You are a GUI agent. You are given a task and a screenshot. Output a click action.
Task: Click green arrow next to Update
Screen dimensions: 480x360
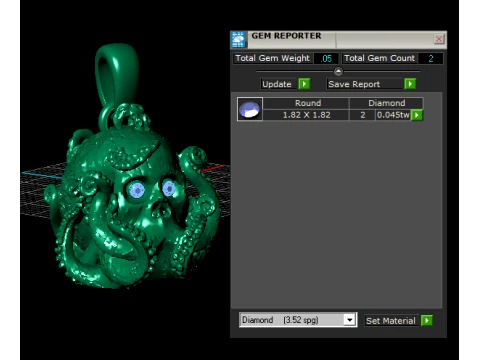click(304, 84)
